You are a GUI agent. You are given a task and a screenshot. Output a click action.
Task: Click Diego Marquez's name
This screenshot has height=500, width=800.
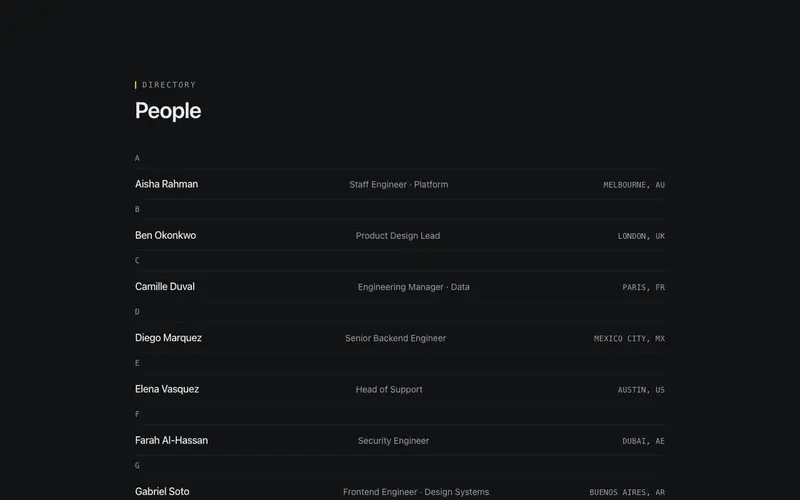[x=168, y=338]
